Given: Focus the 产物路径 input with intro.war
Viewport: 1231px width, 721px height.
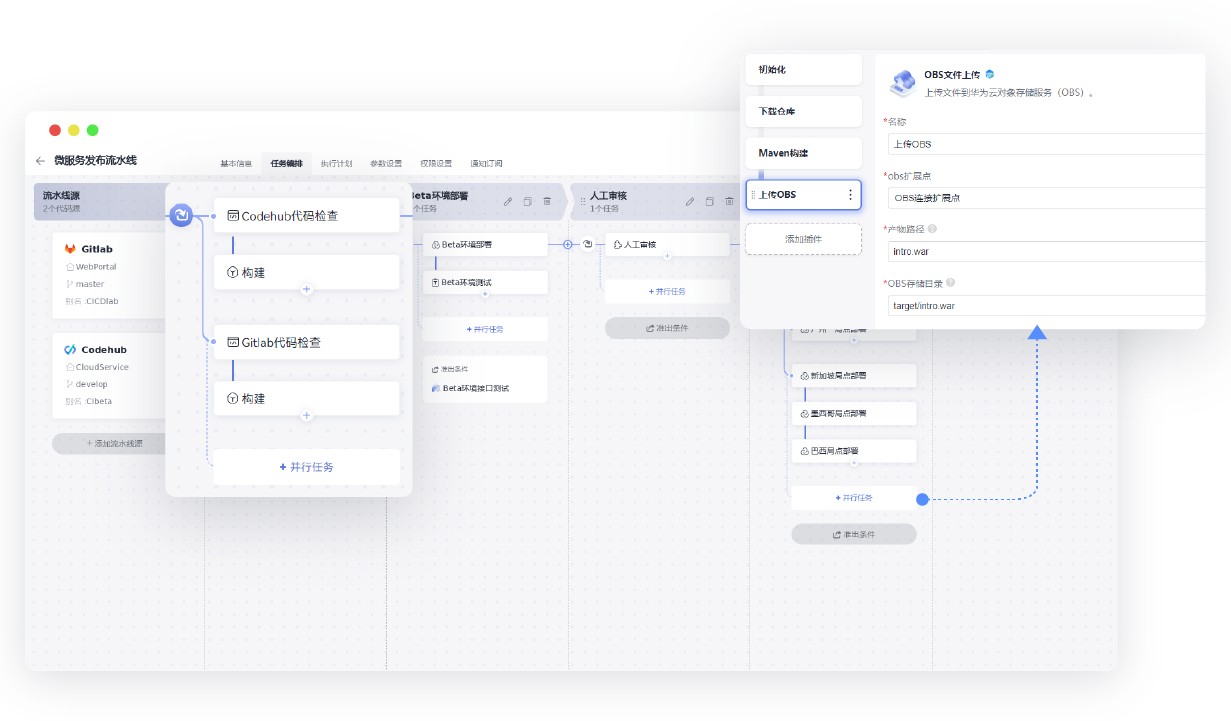Looking at the screenshot, I should [1046, 252].
